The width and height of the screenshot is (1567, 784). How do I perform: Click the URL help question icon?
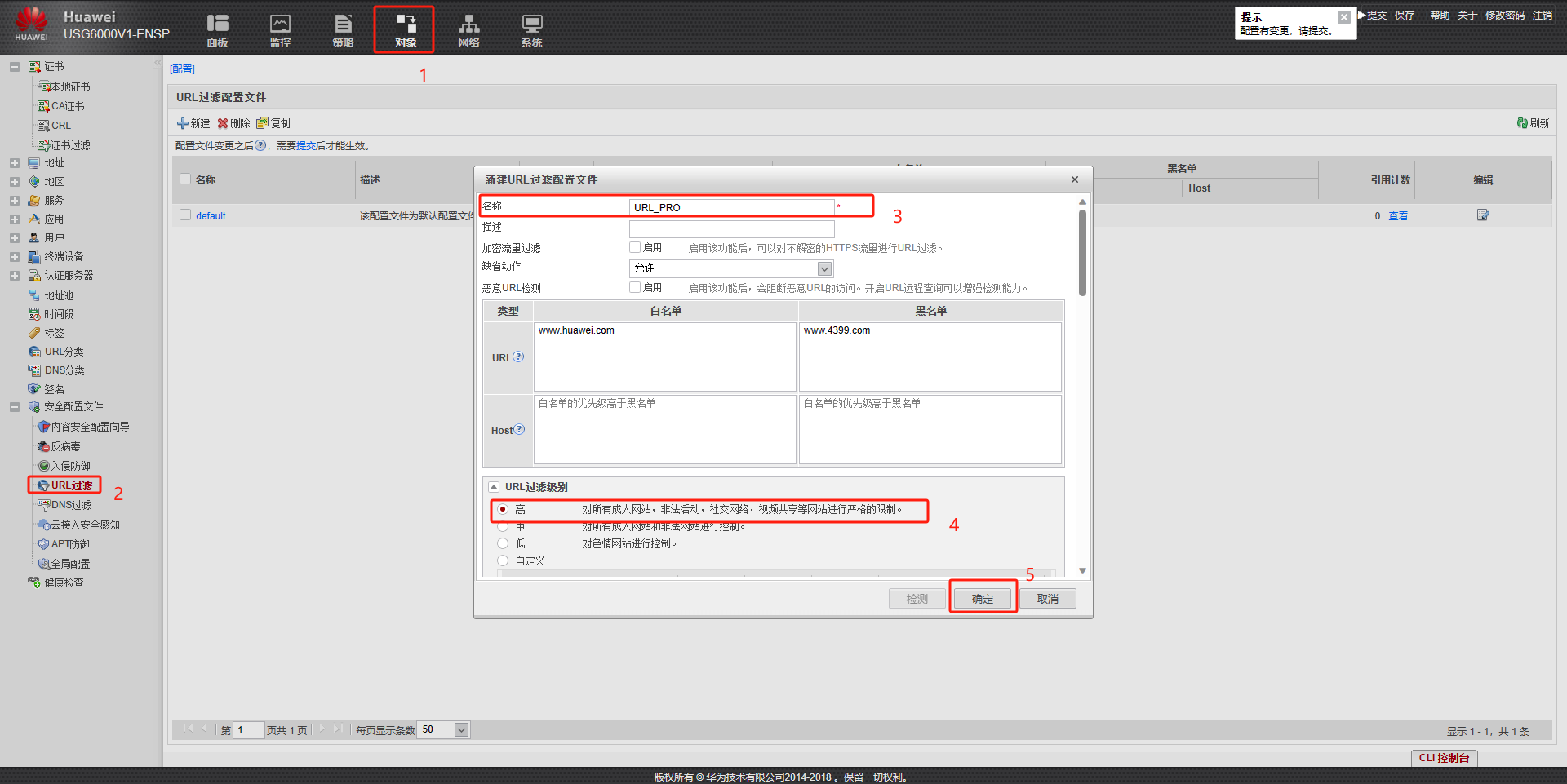click(x=518, y=357)
